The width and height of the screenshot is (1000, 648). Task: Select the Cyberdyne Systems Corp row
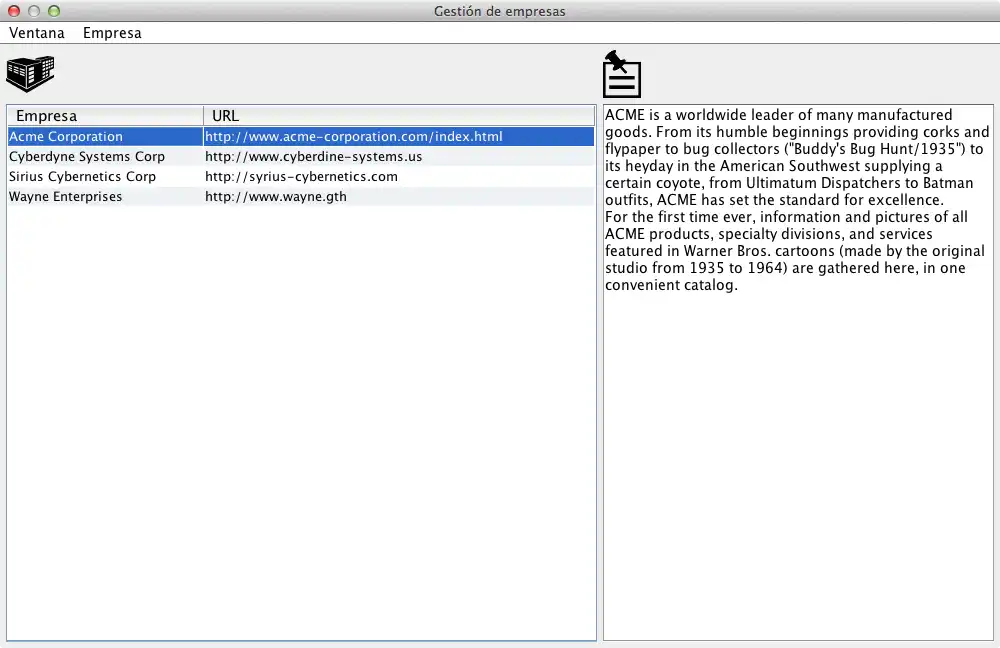[x=301, y=156]
